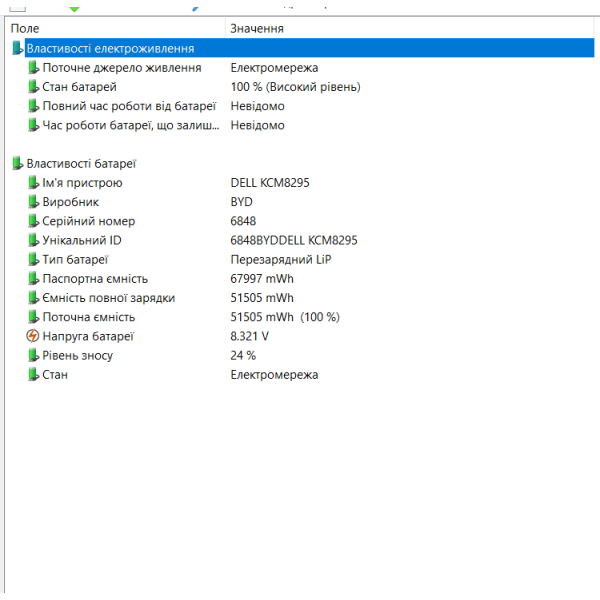Select the 'Ім'я пристрою' field
600x600 pixels.
82,183
